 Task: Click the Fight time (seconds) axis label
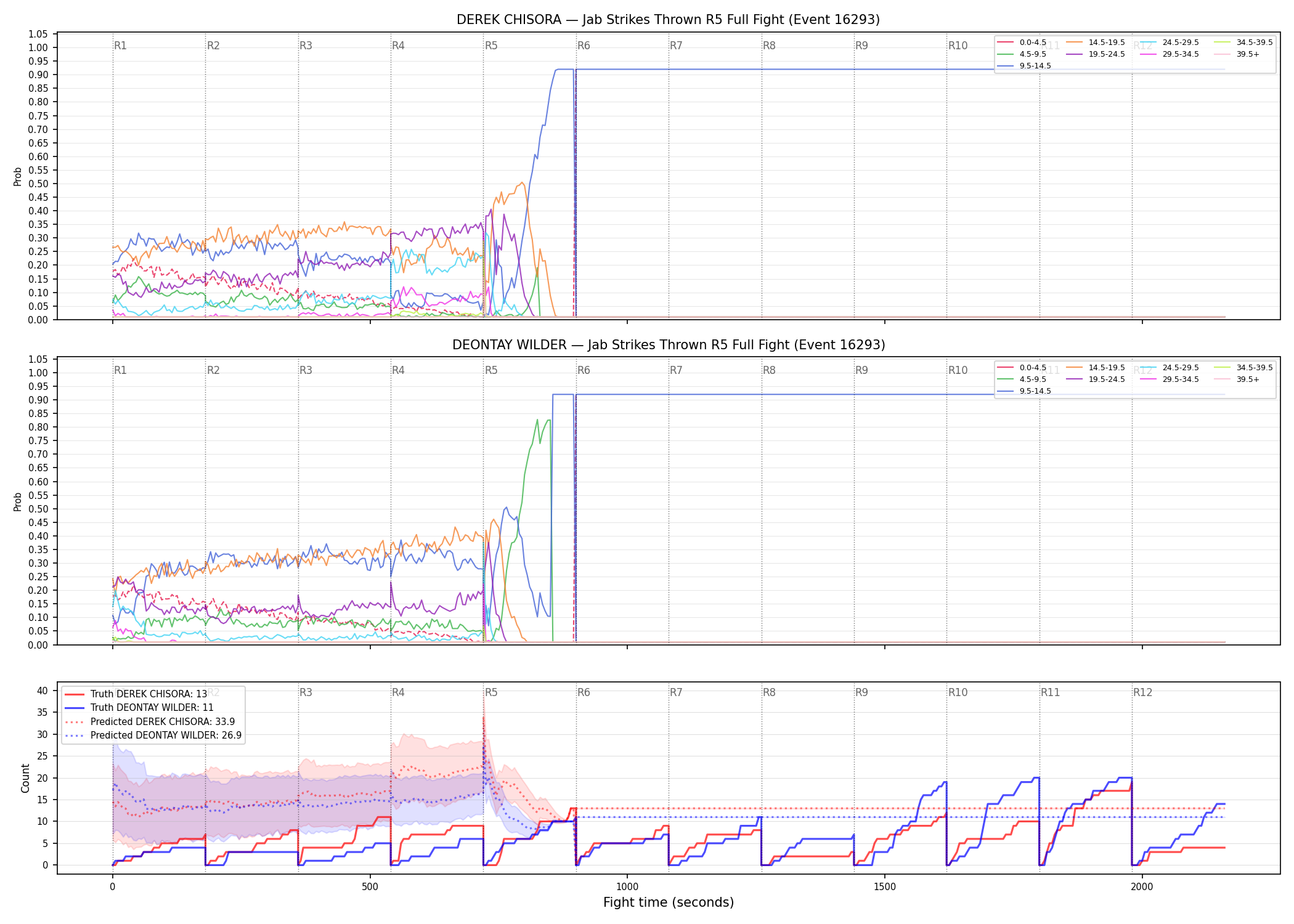[x=669, y=902]
